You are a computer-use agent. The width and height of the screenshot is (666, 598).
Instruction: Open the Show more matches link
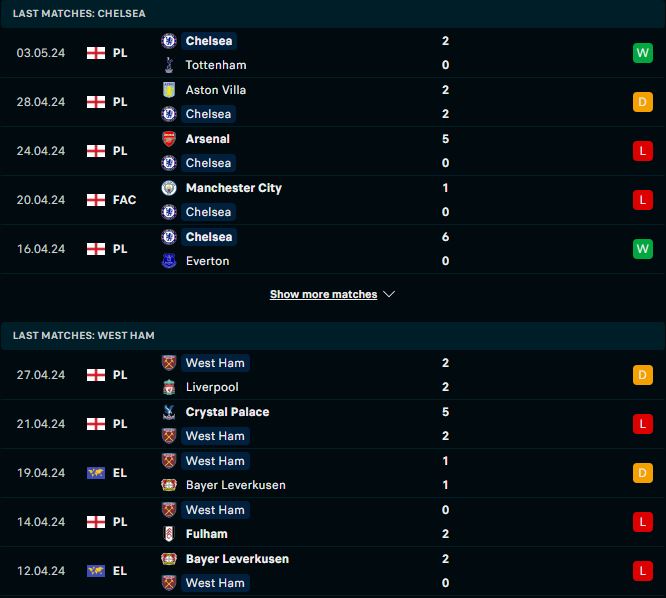point(323,294)
